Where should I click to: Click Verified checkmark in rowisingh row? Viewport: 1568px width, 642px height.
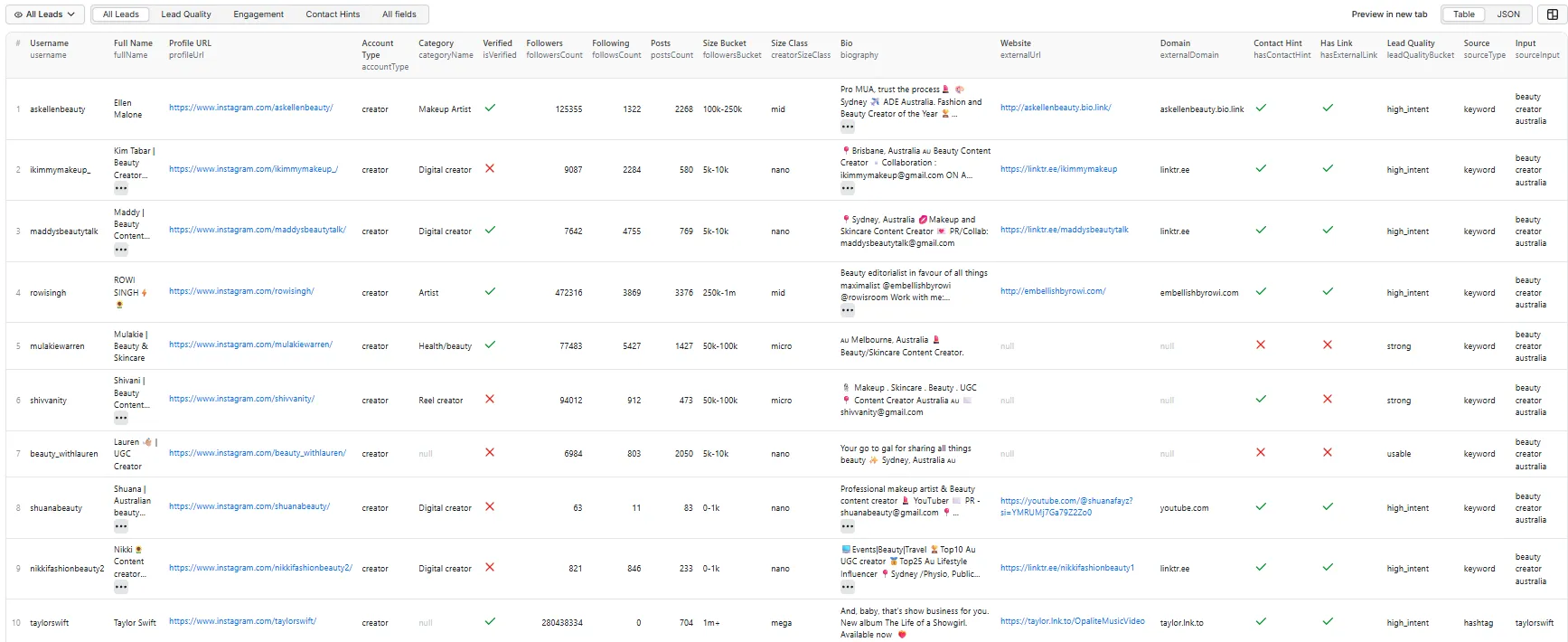[490, 291]
